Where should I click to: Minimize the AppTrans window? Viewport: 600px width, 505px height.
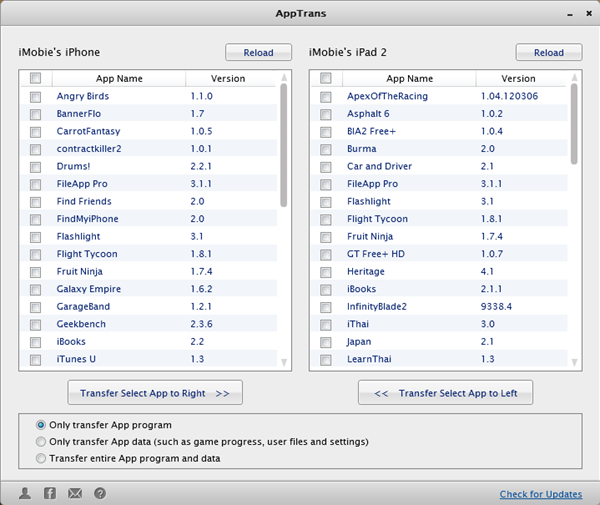pyautogui.click(x=570, y=14)
